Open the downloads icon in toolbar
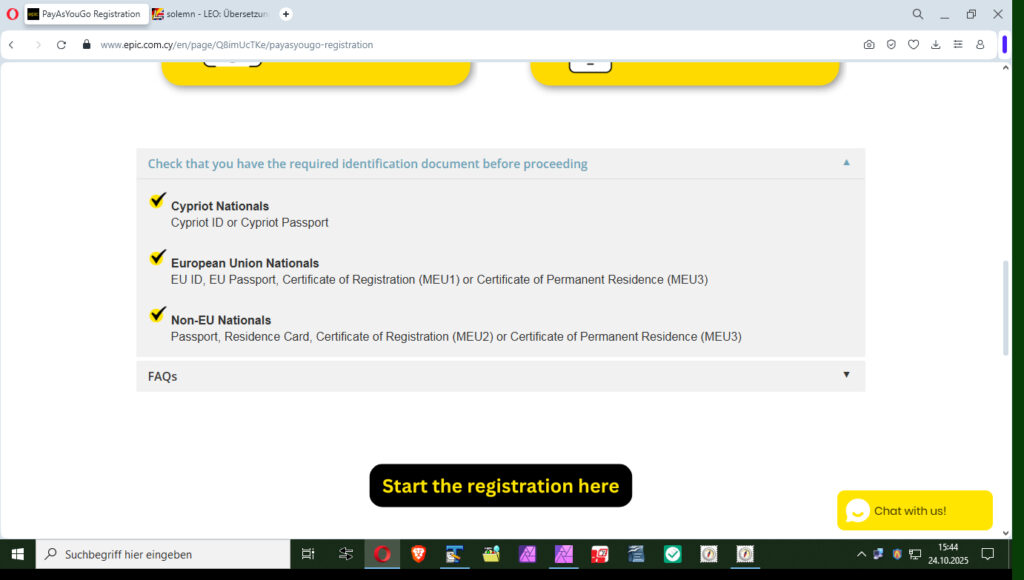 coord(936,45)
